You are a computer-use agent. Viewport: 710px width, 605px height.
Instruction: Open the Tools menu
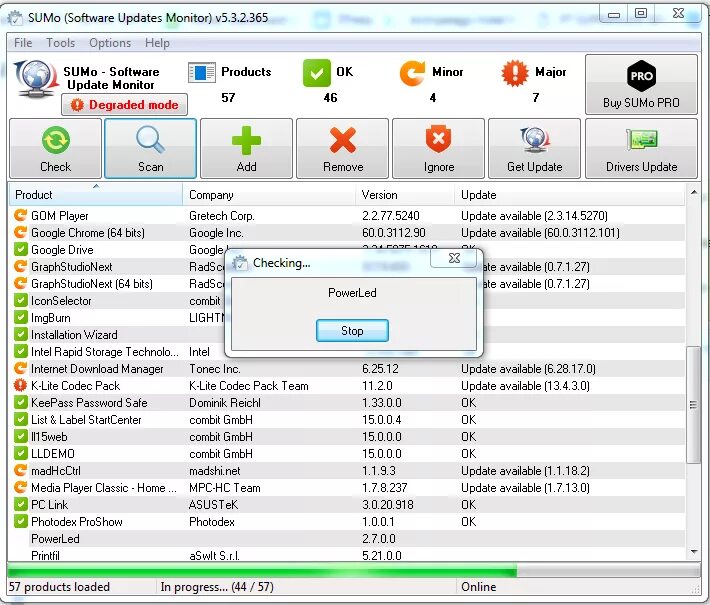pos(61,43)
